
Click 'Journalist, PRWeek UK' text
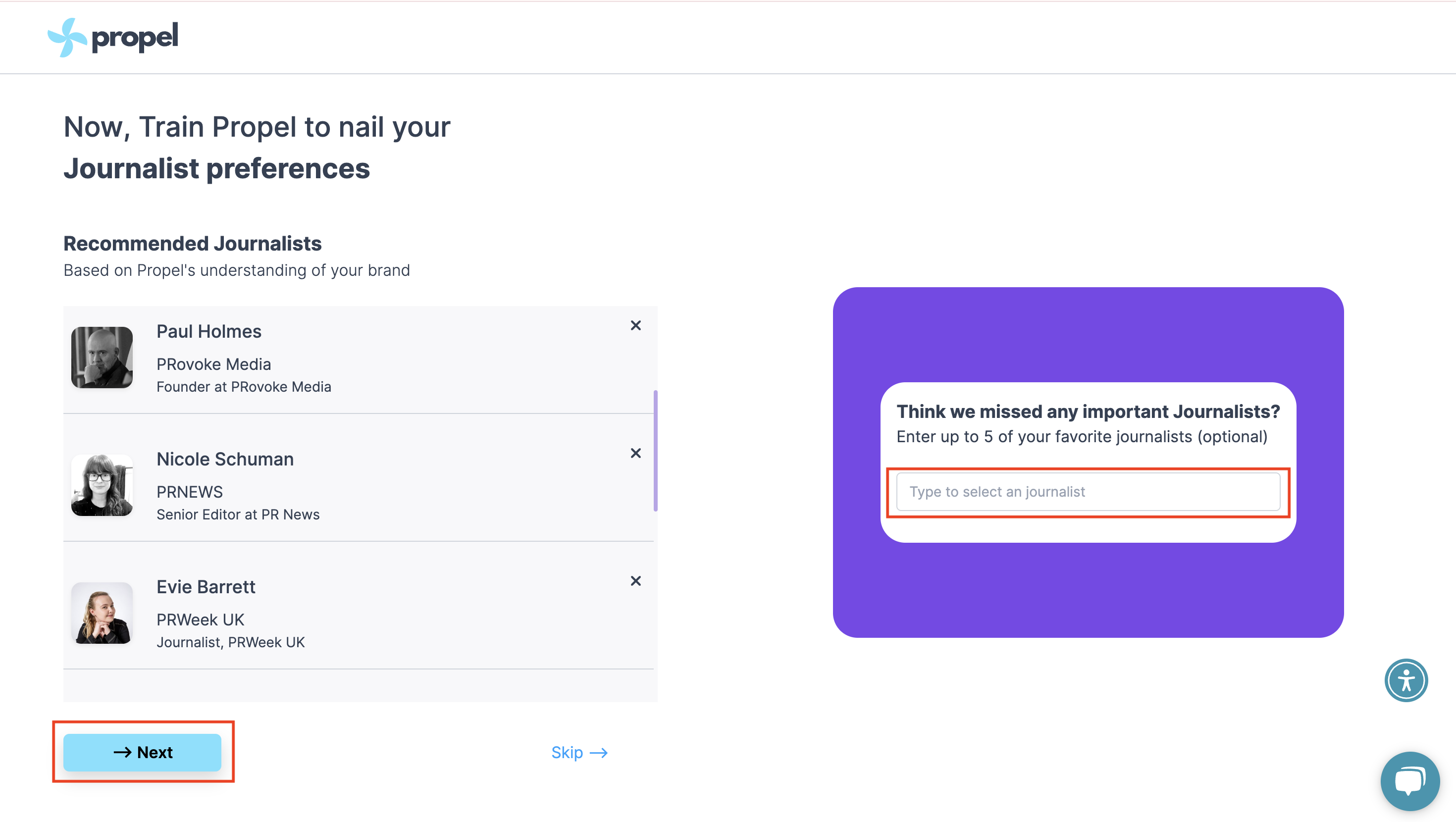[x=231, y=642]
